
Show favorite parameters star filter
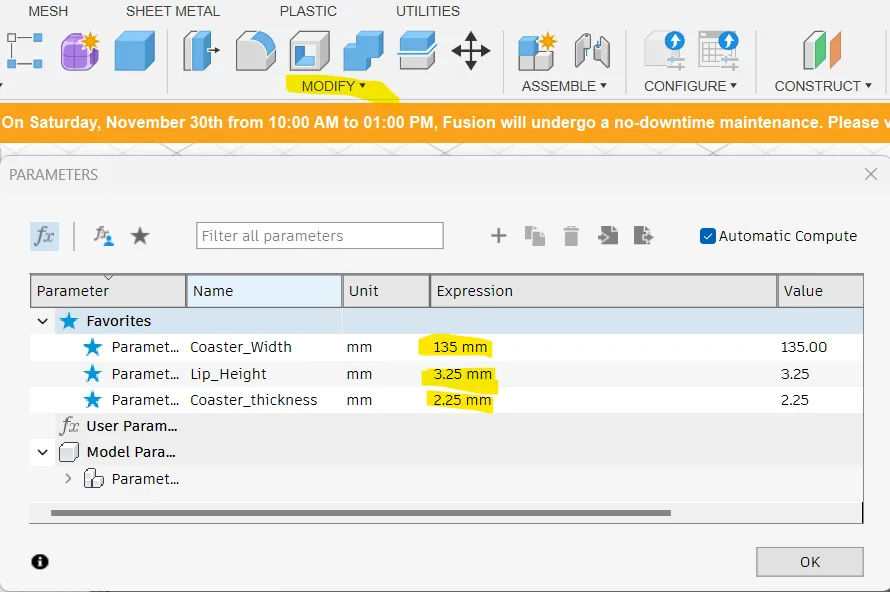[x=140, y=236]
